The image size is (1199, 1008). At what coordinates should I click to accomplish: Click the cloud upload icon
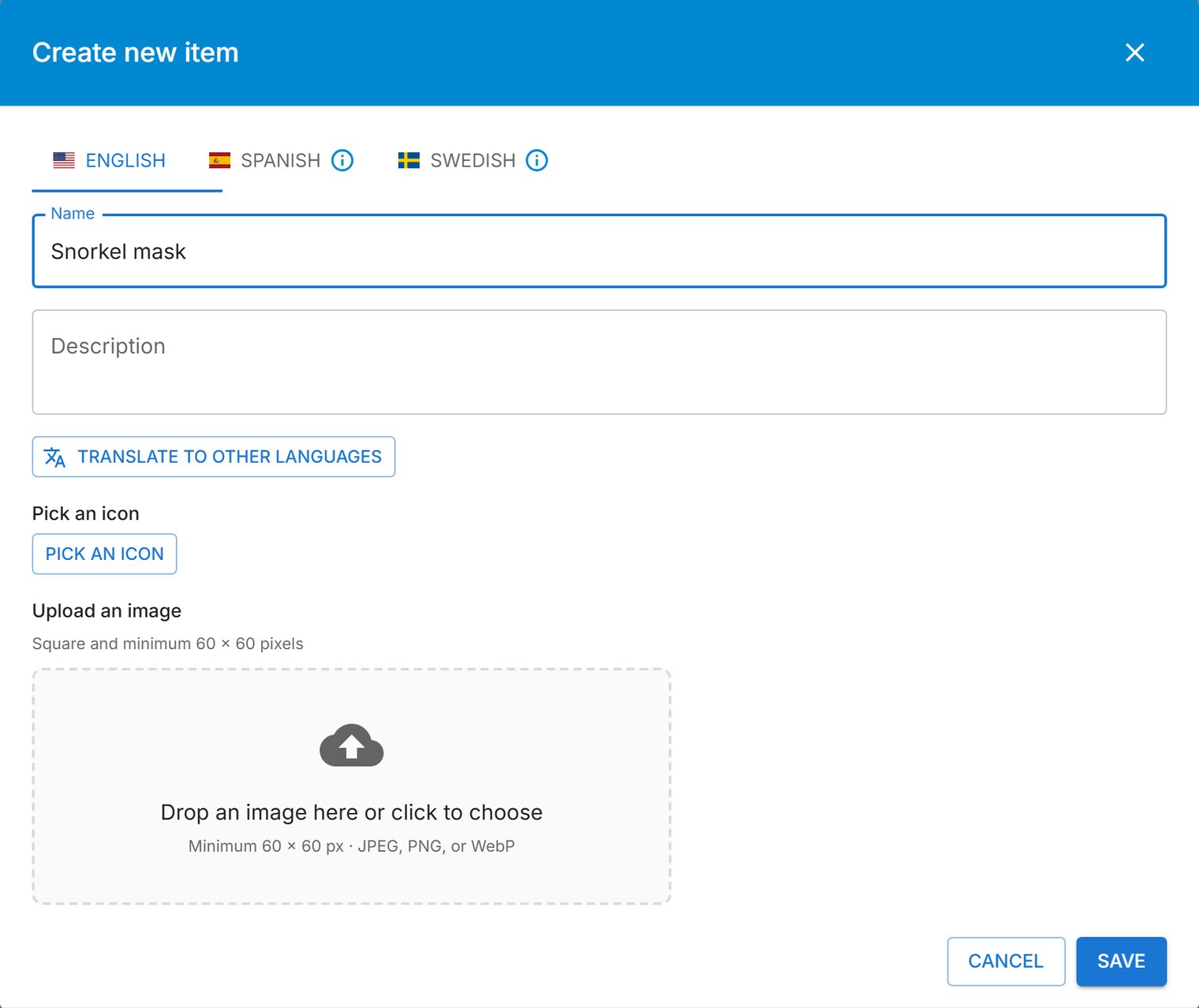pyautogui.click(x=352, y=745)
